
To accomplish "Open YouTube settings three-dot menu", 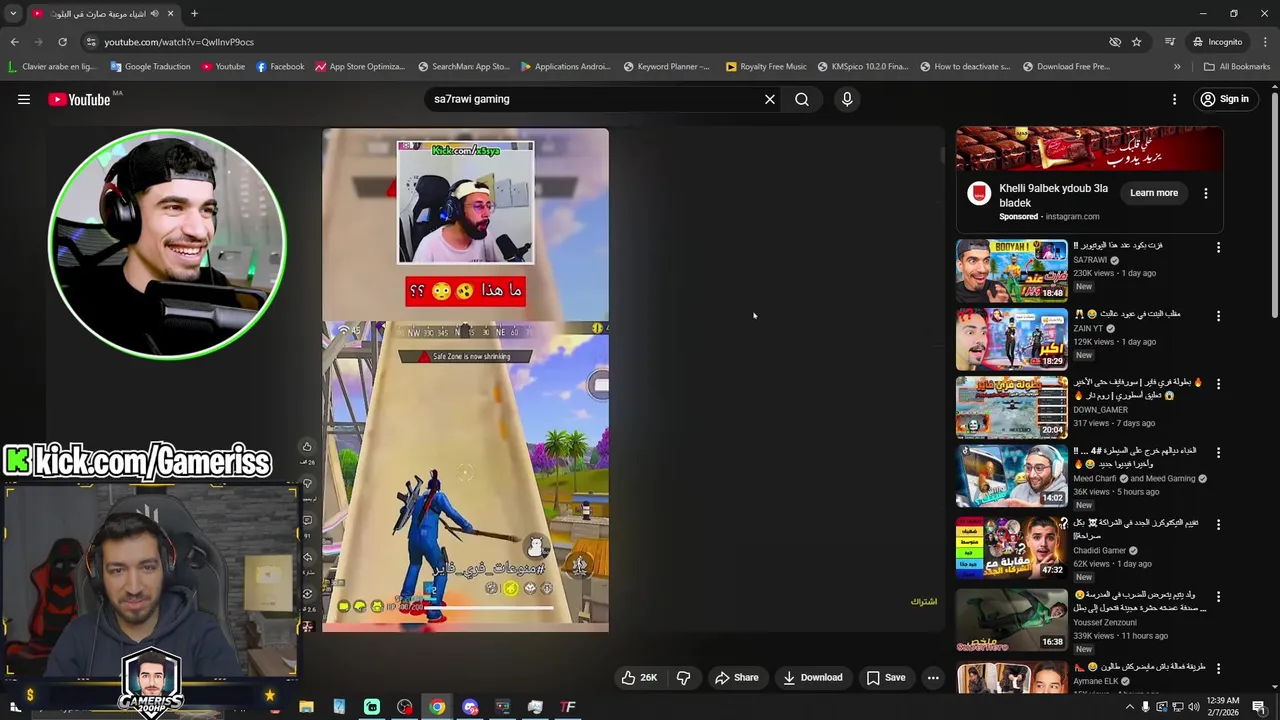I will pyautogui.click(x=1175, y=99).
